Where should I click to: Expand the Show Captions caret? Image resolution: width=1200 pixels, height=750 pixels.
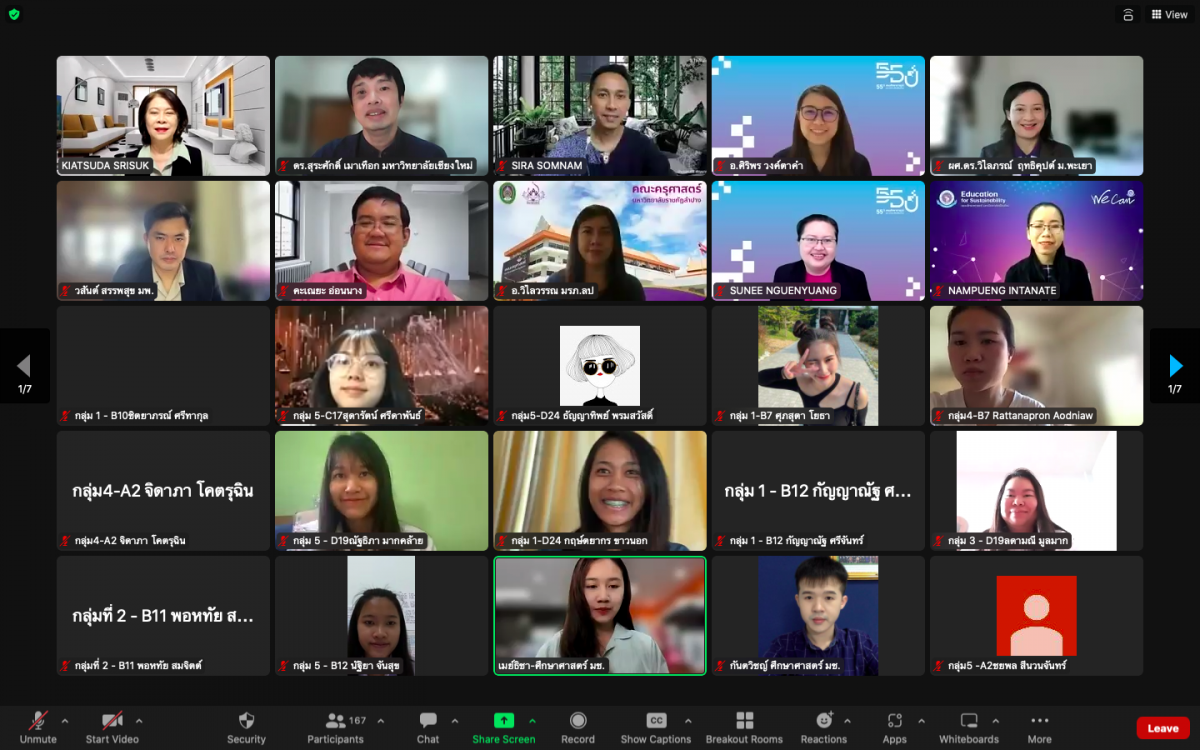[688, 721]
